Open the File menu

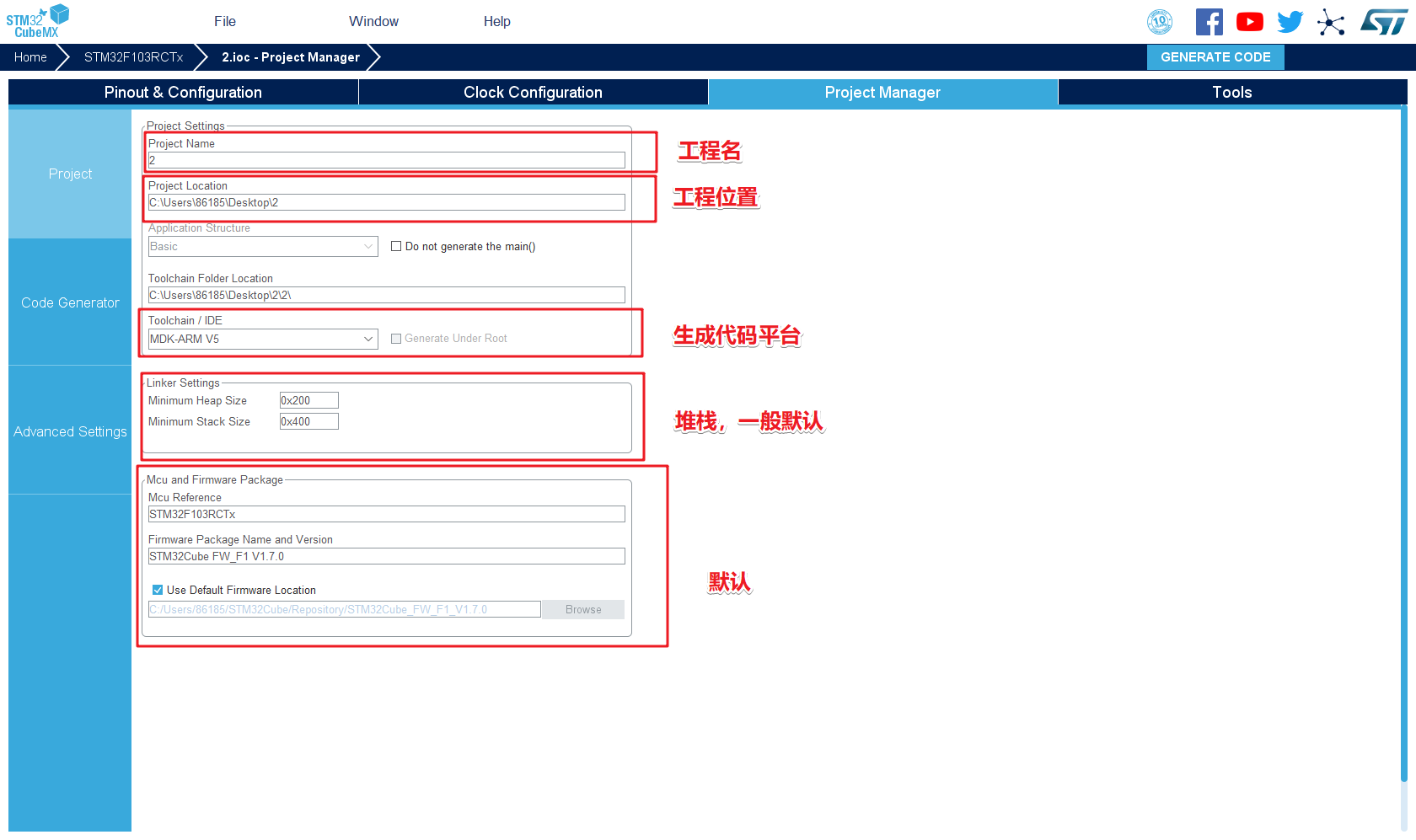point(225,22)
